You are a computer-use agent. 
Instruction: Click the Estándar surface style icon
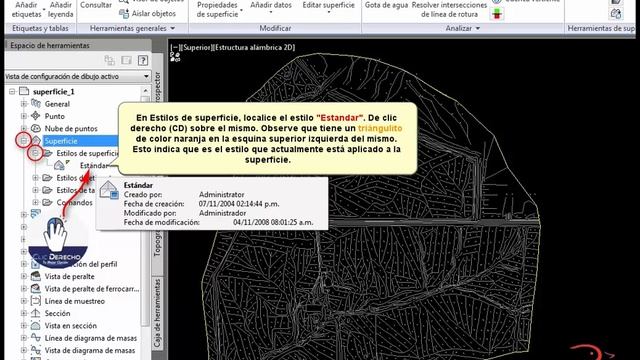pyautogui.click(x=60, y=165)
